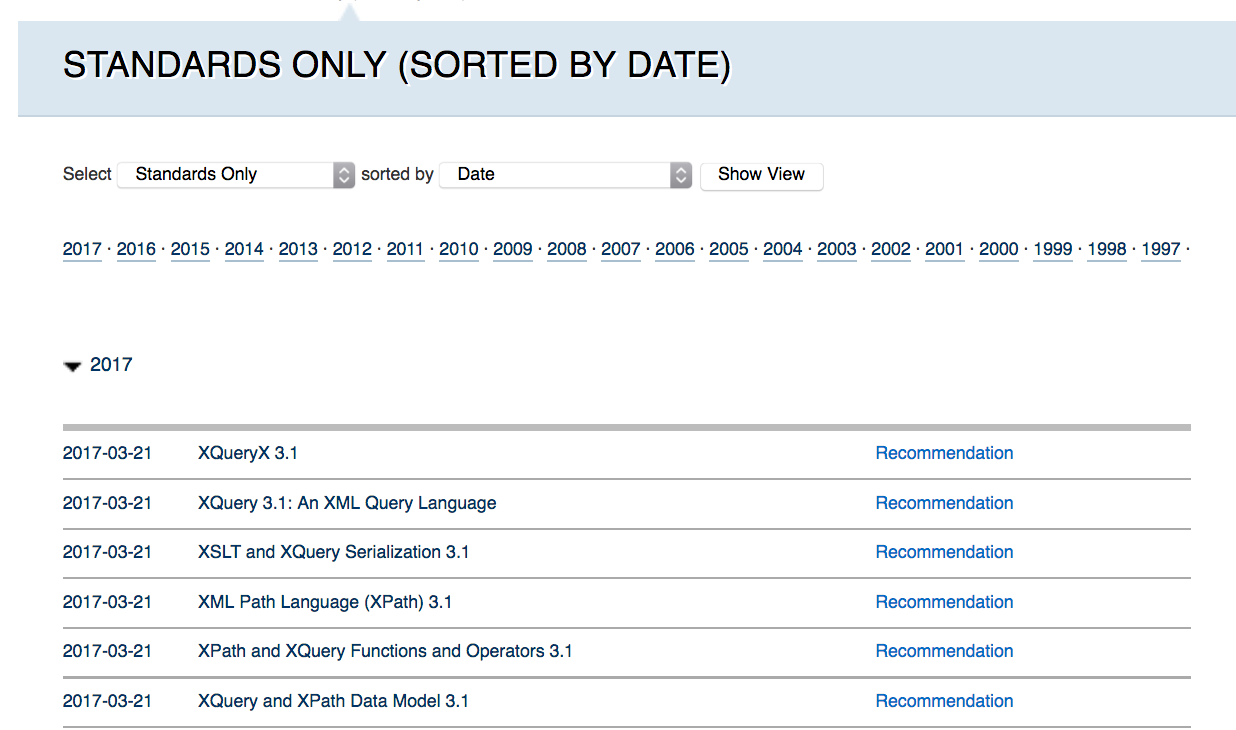Screen dimensions: 1236x730
Task: Select the 2013 year link
Action: 298,249
